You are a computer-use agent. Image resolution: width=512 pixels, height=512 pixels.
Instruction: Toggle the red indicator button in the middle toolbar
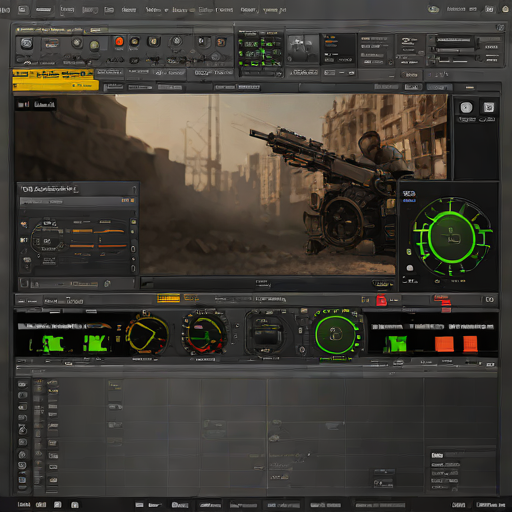[381, 300]
